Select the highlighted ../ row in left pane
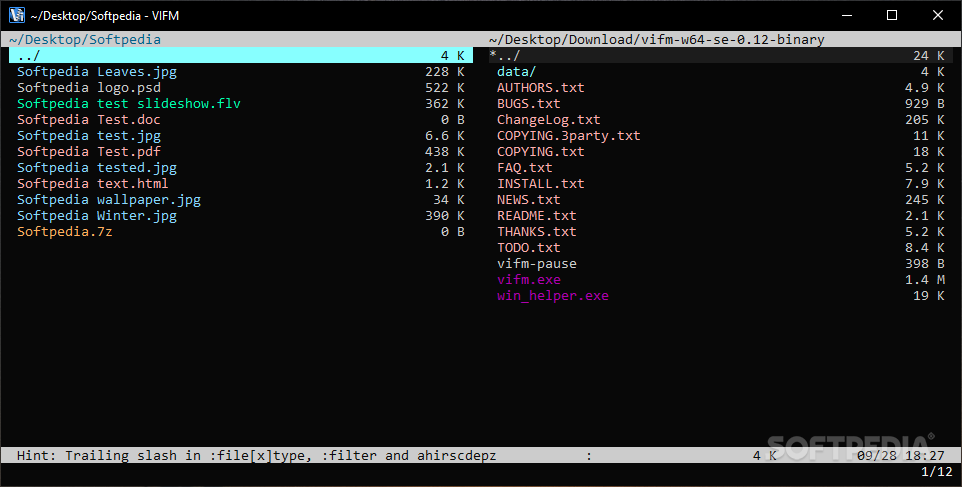Image resolution: width=962 pixels, height=487 pixels. click(x=240, y=56)
